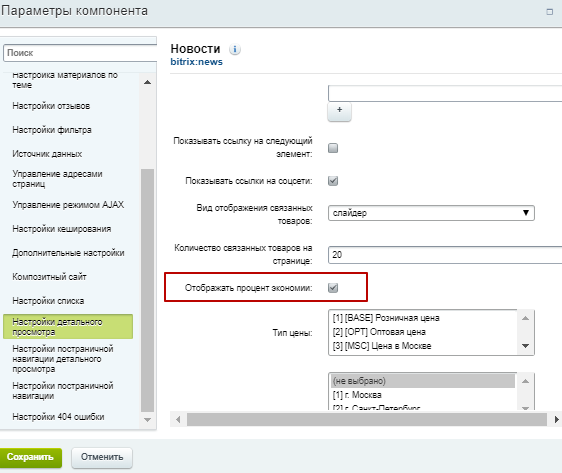The height and width of the screenshot is (473, 562).
Task: Click the info icon next to Новости
Action: pyautogui.click(x=235, y=49)
